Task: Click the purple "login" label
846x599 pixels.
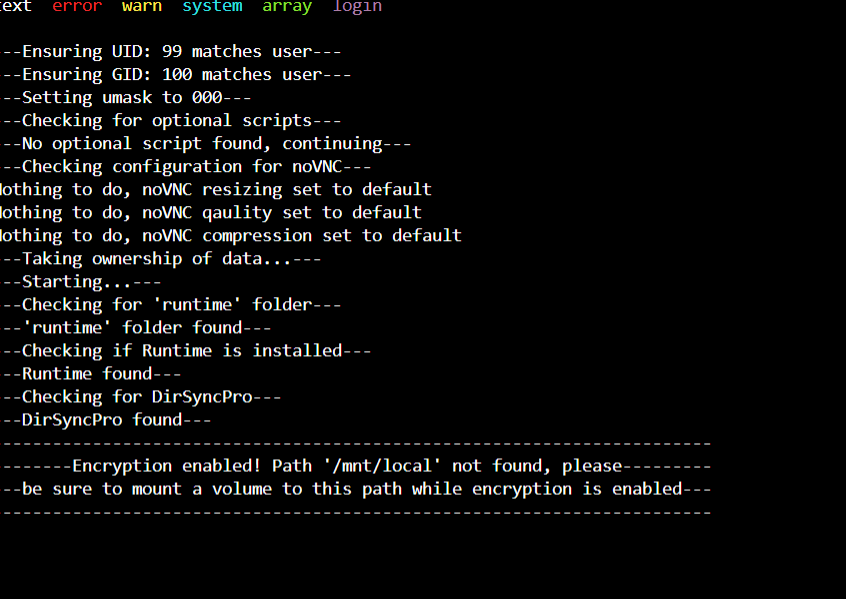Action: [x=357, y=6]
